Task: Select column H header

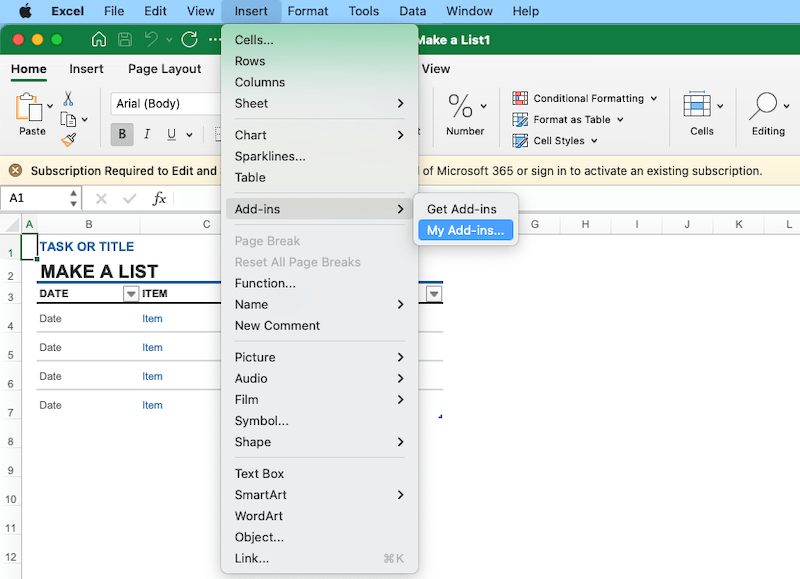Action: point(585,224)
